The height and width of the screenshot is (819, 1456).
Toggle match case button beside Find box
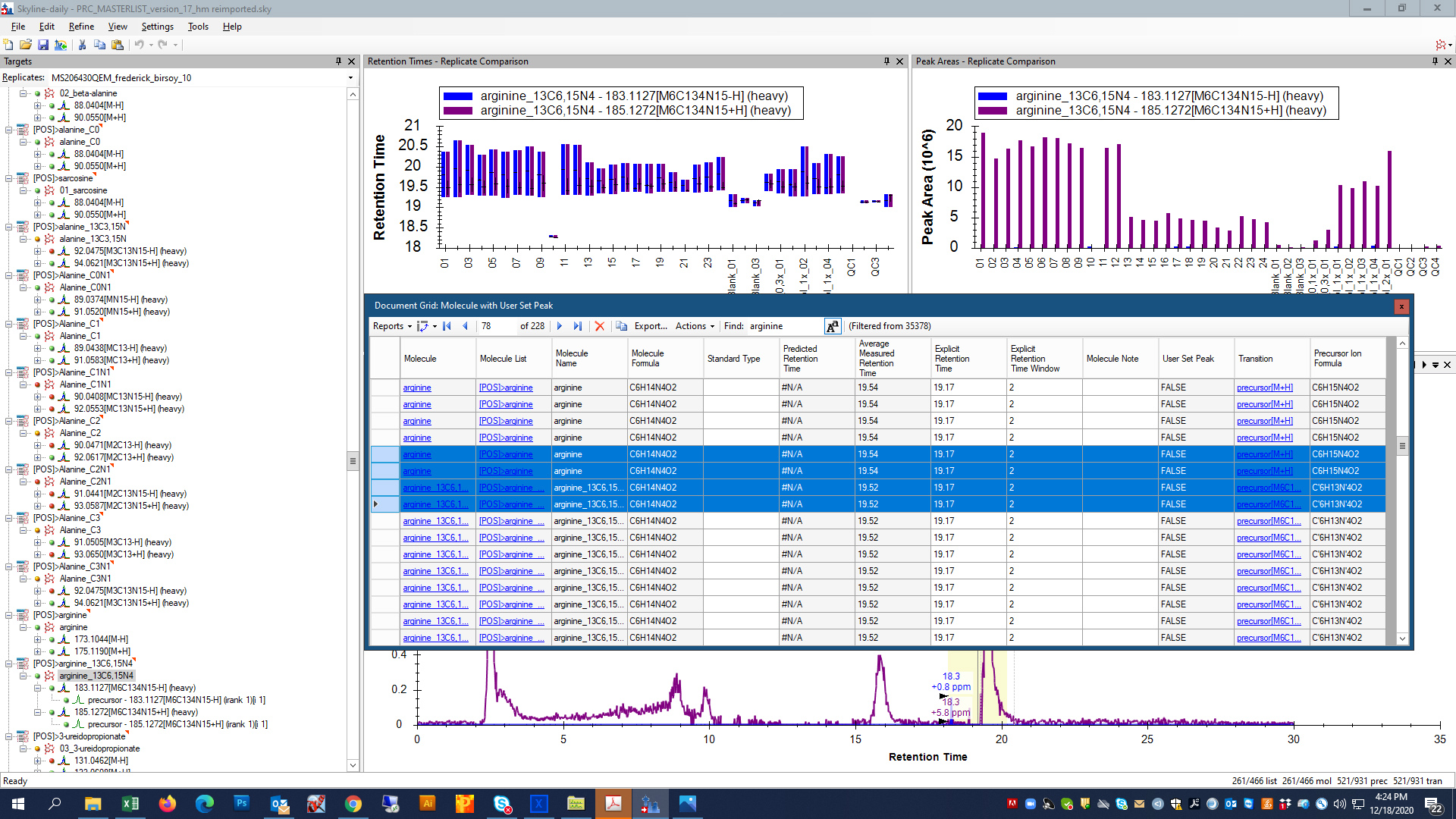(832, 326)
